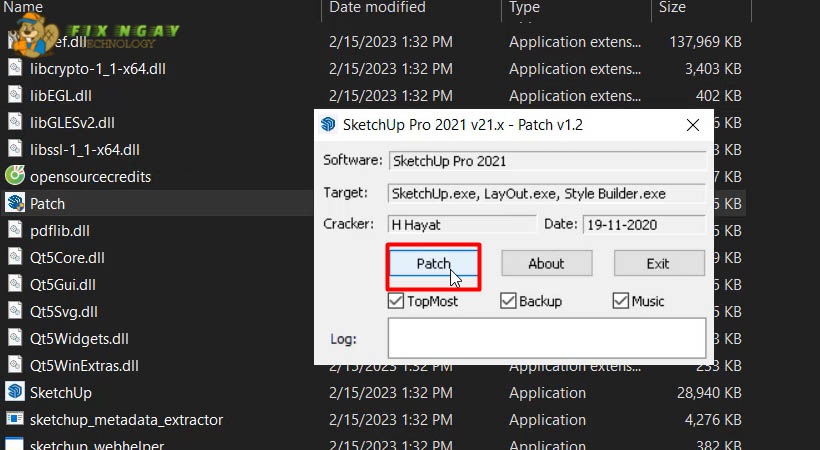This screenshot has height=450, width=820.
Task: Sort by the Type column header
Action: (525, 8)
